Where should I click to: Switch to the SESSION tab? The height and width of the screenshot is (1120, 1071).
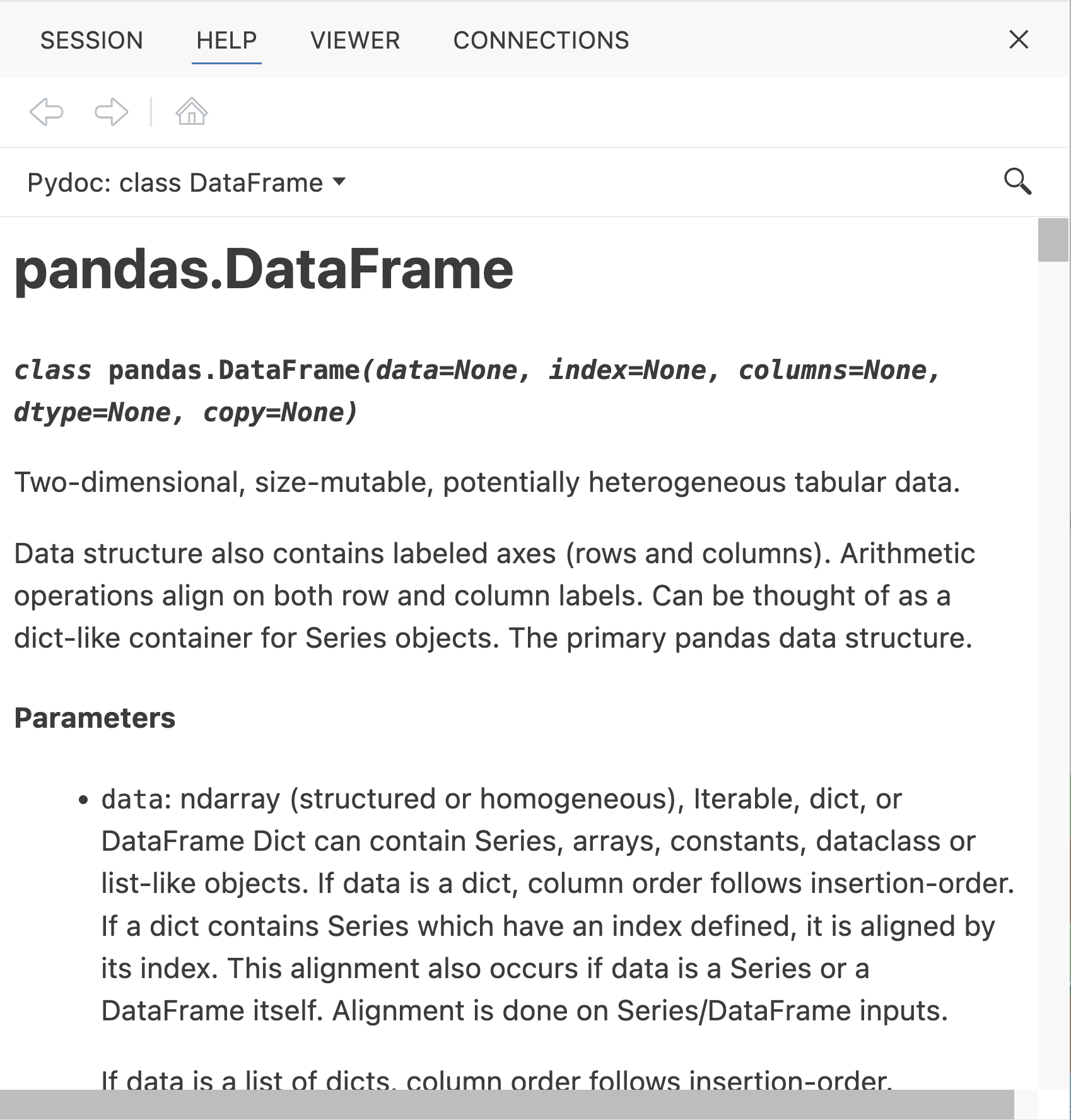(x=92, y=40)
